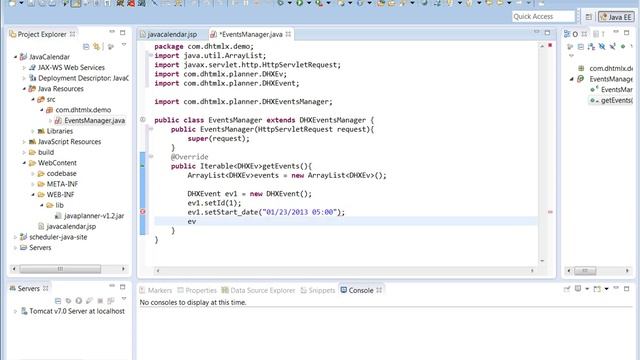640x360 pixels.
Task: Open console dropdown in Console toolbar
Action: [606, 289]
